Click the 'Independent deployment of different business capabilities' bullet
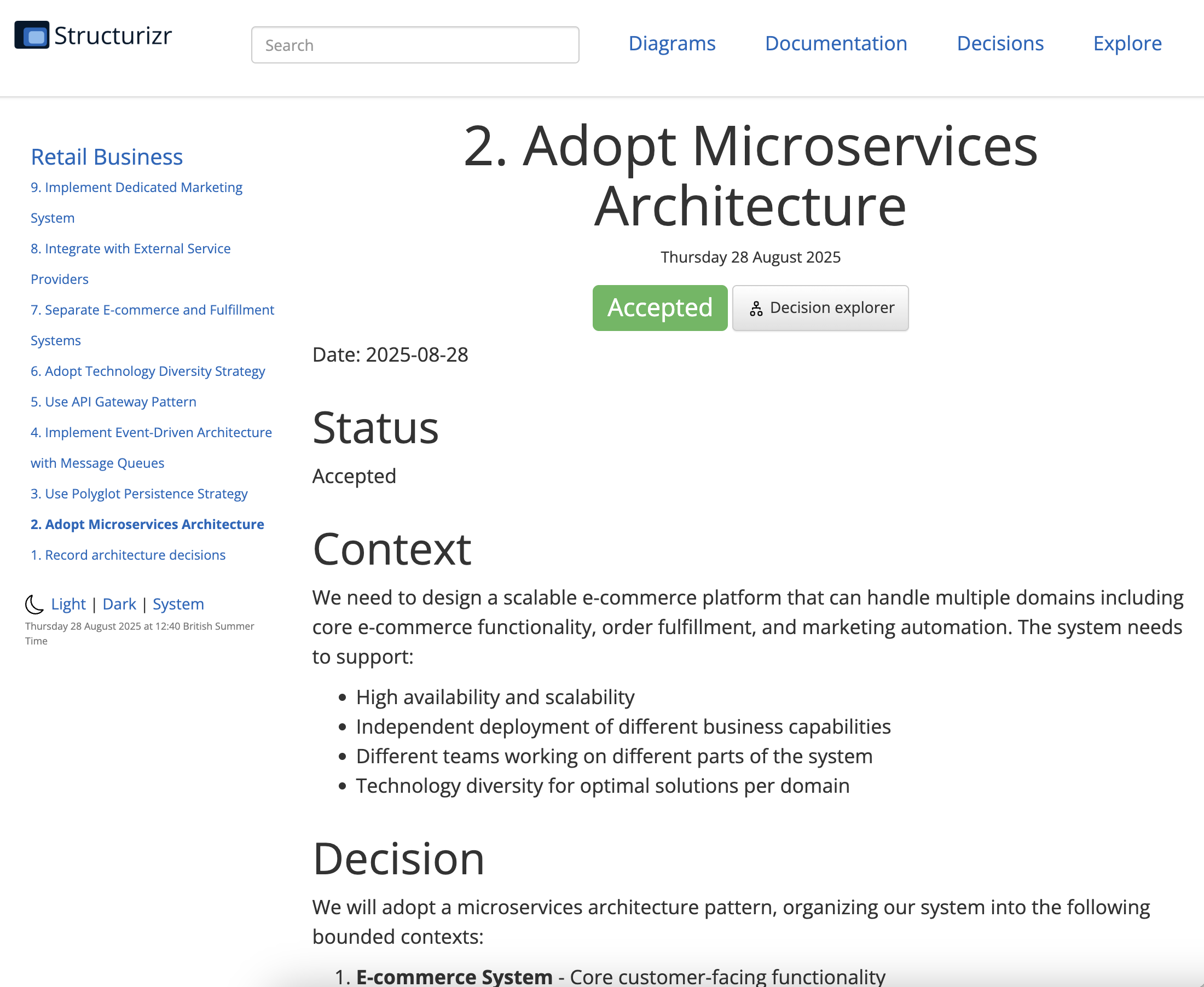The width and height of the screenshot is (1204, 987). click(623, 727)
